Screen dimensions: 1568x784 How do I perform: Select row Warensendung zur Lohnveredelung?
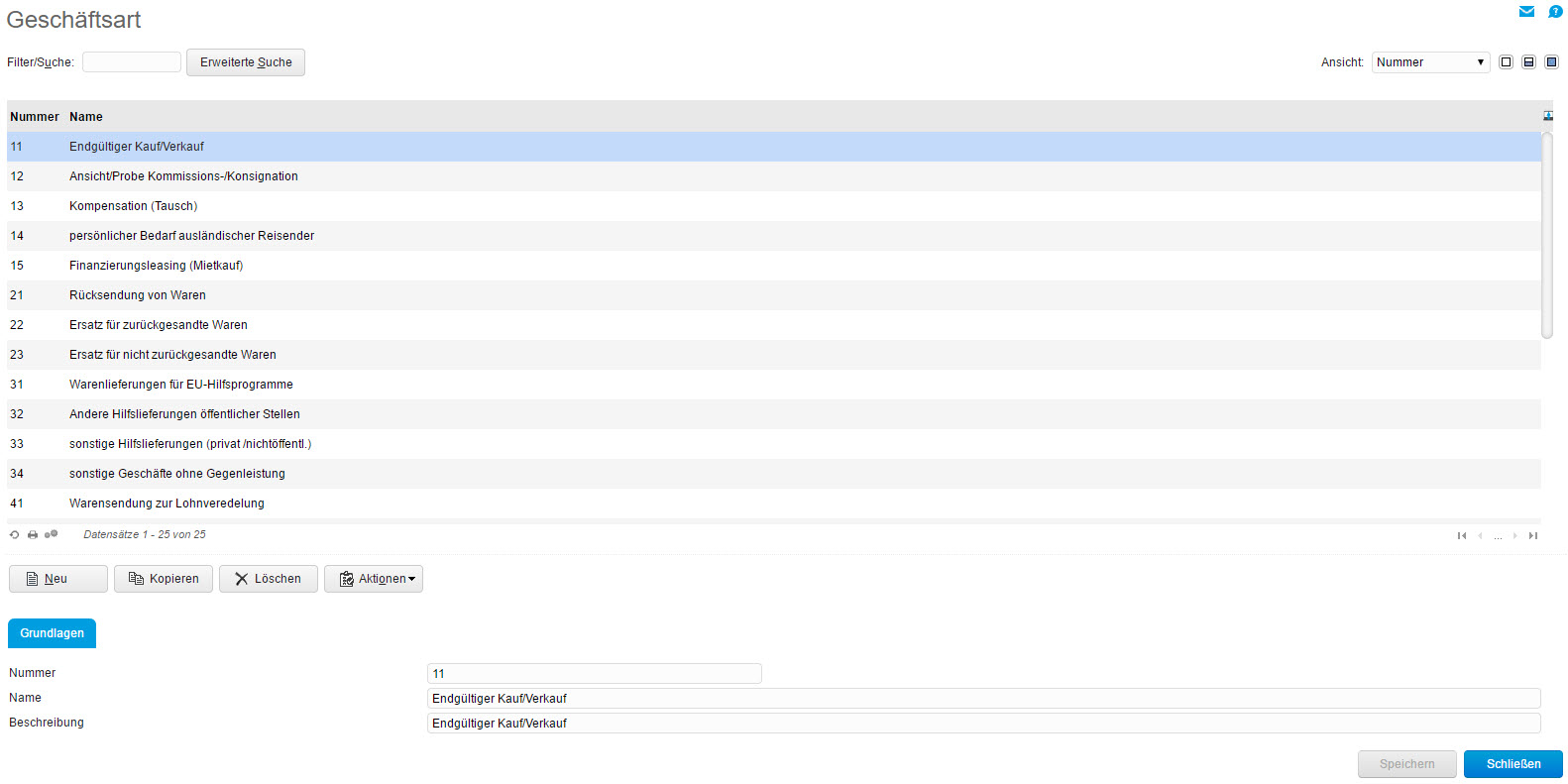(x=774, y=504)
